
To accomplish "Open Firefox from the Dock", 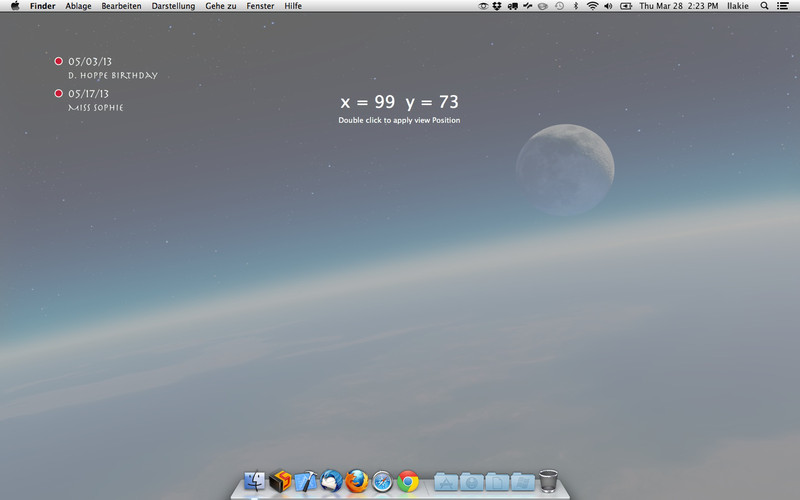I will click(x=357, y=481).
